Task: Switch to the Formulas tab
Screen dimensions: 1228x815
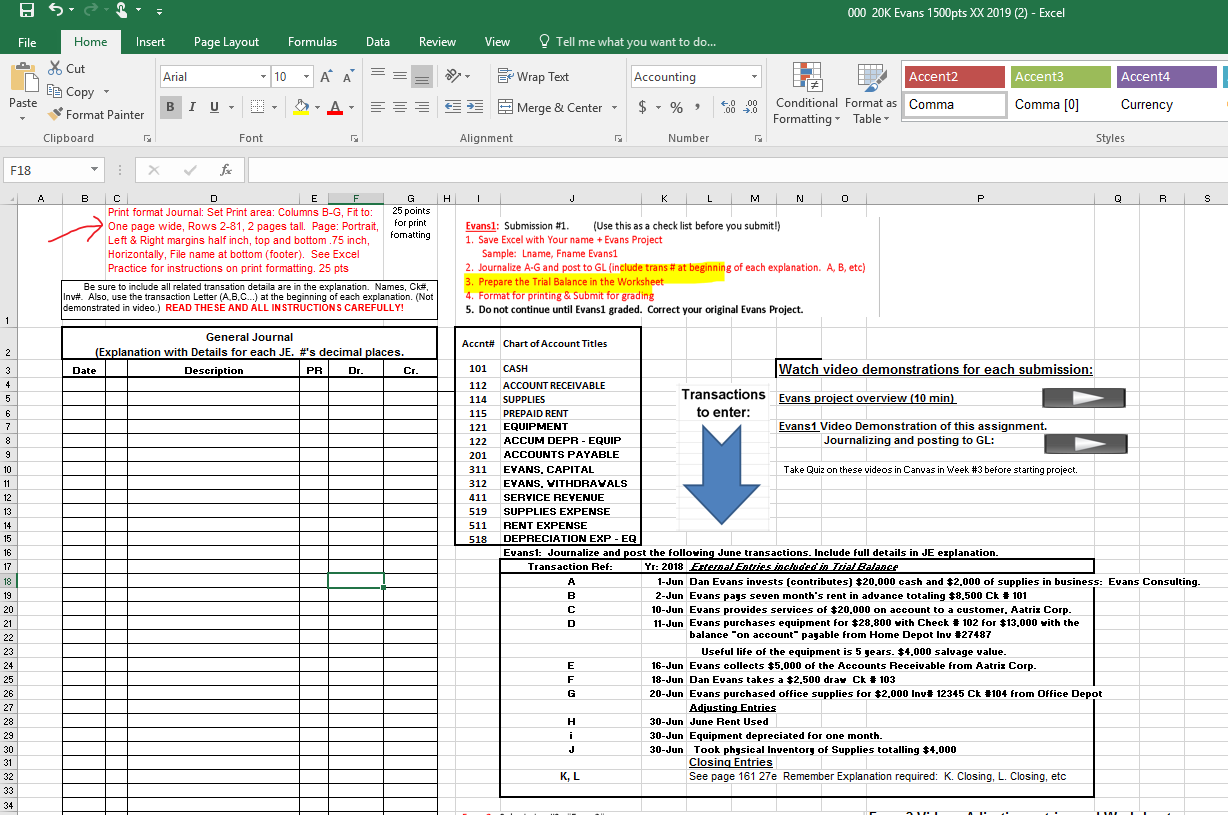Action: coord(311,42)
